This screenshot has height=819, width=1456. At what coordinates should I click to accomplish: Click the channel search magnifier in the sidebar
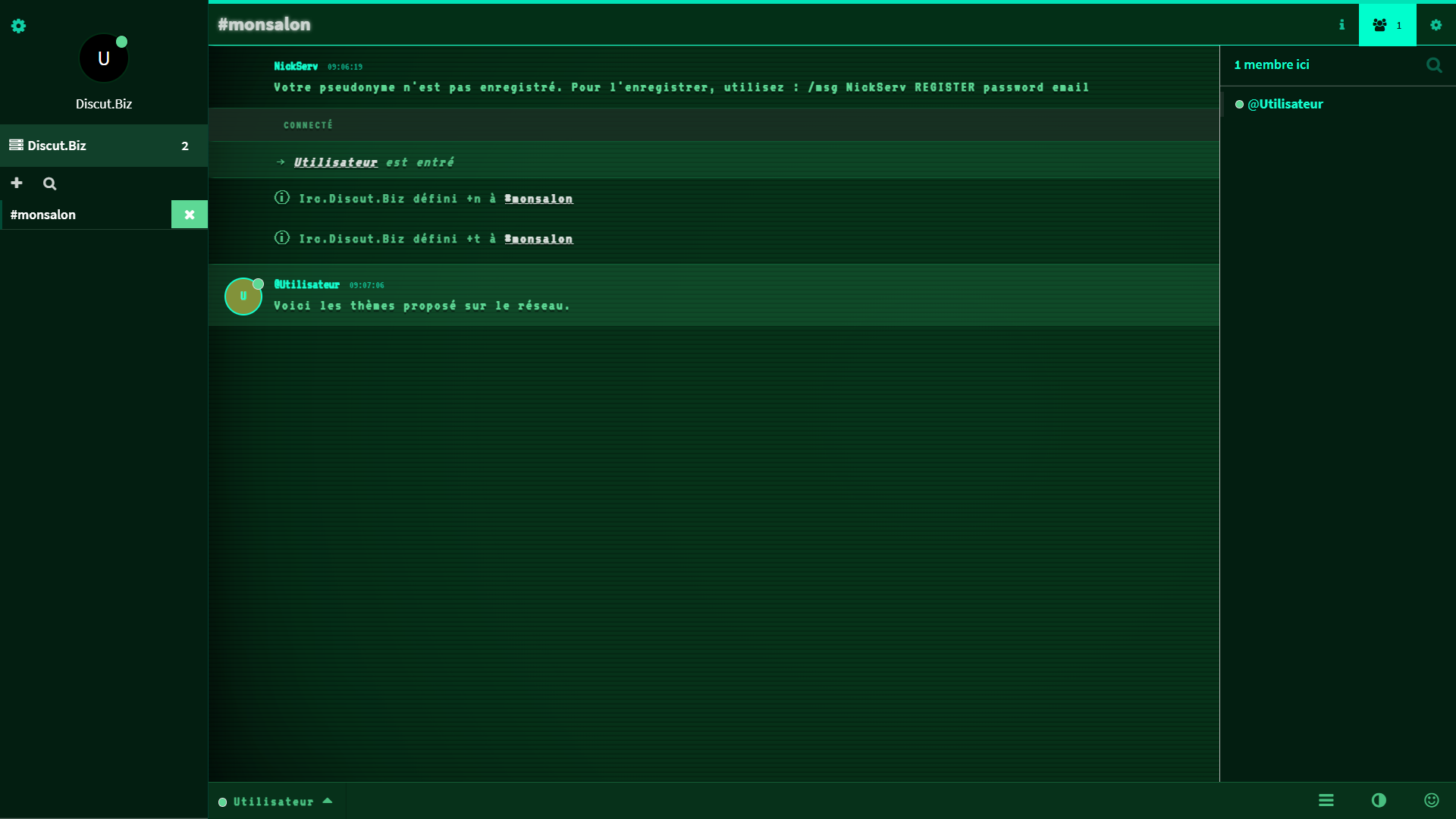click(50, 184)
